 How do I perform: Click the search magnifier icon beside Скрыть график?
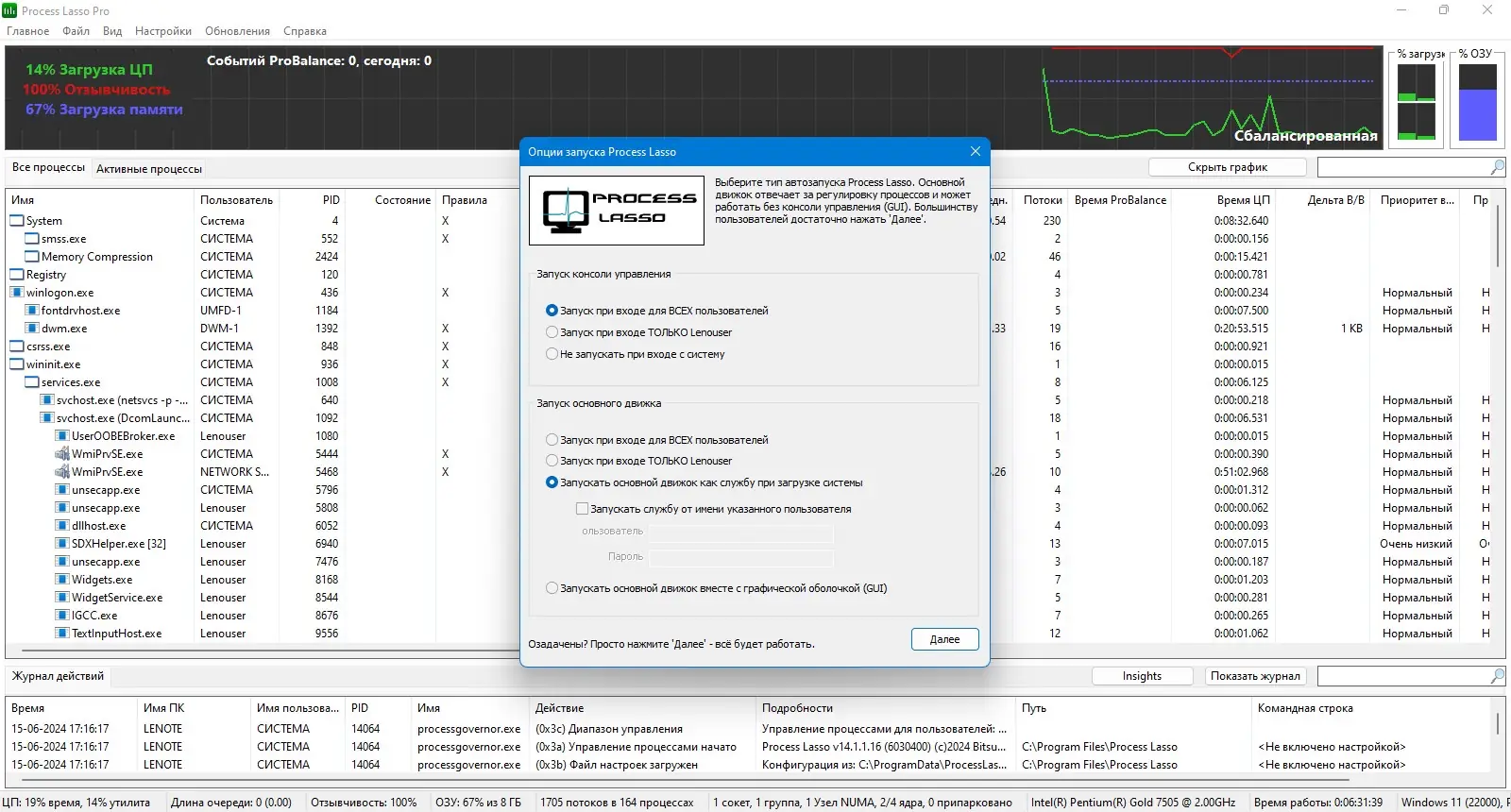pyautogui.click(x=1498, y=167)
